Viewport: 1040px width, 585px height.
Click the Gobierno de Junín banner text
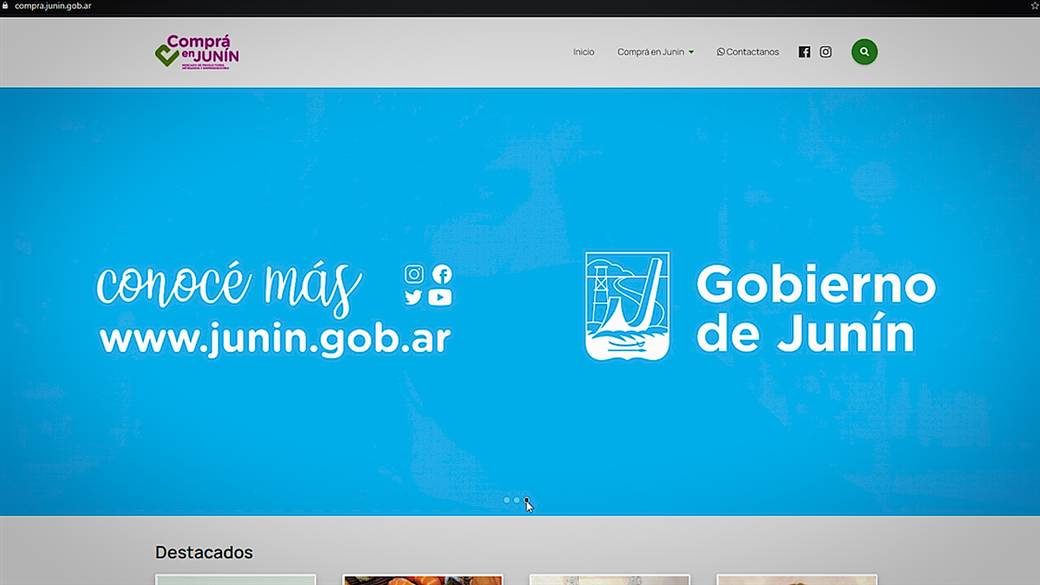click(816, 308)
